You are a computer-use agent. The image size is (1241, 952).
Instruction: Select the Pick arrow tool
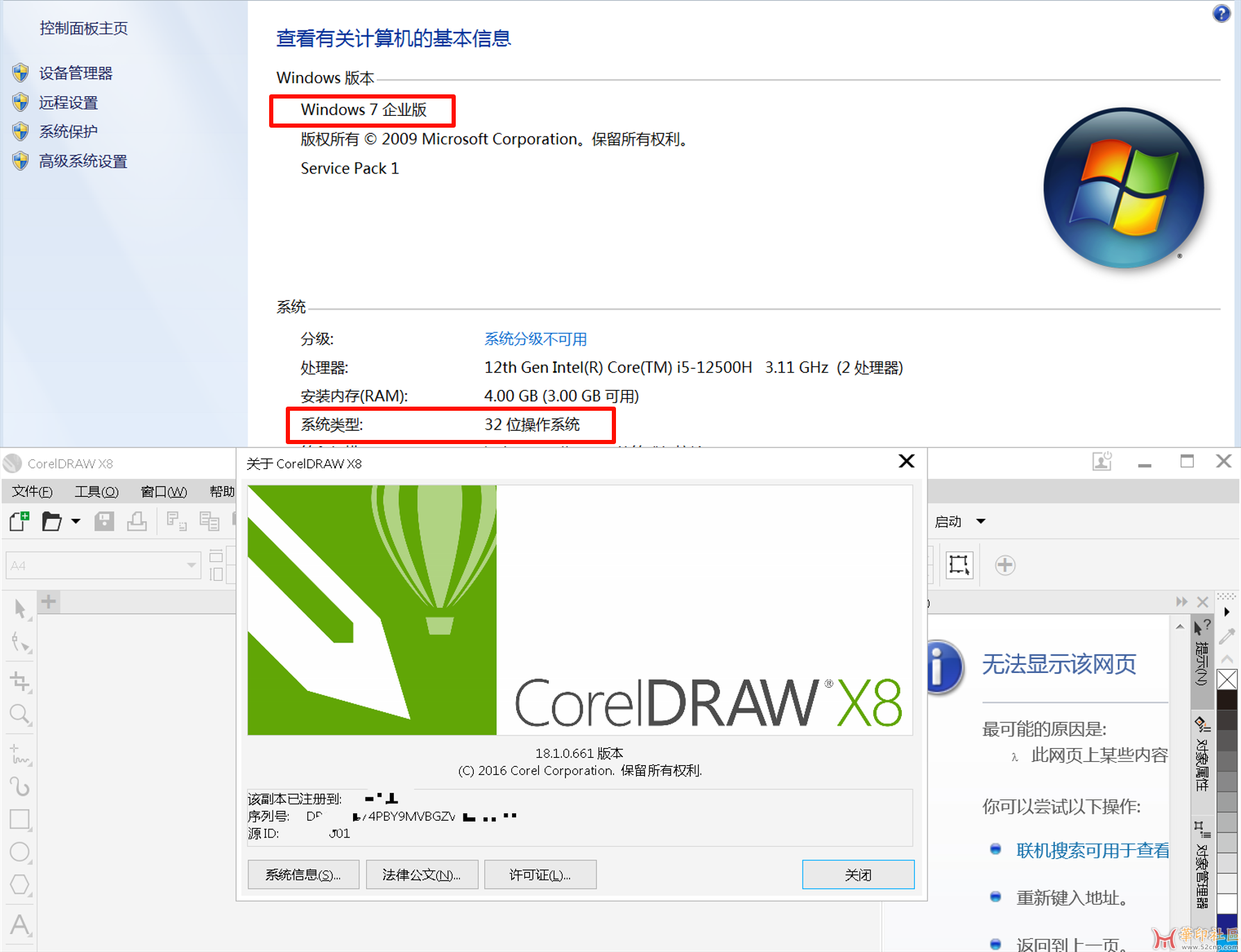click(x=20, y=609)
